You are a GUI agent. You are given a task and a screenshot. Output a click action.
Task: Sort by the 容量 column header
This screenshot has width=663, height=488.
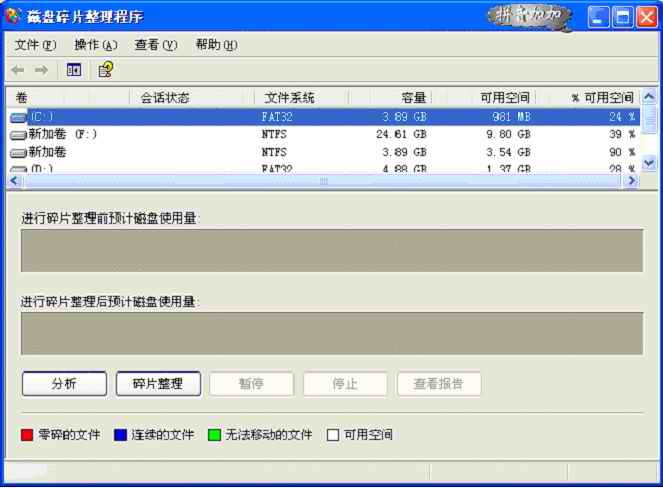390,98
